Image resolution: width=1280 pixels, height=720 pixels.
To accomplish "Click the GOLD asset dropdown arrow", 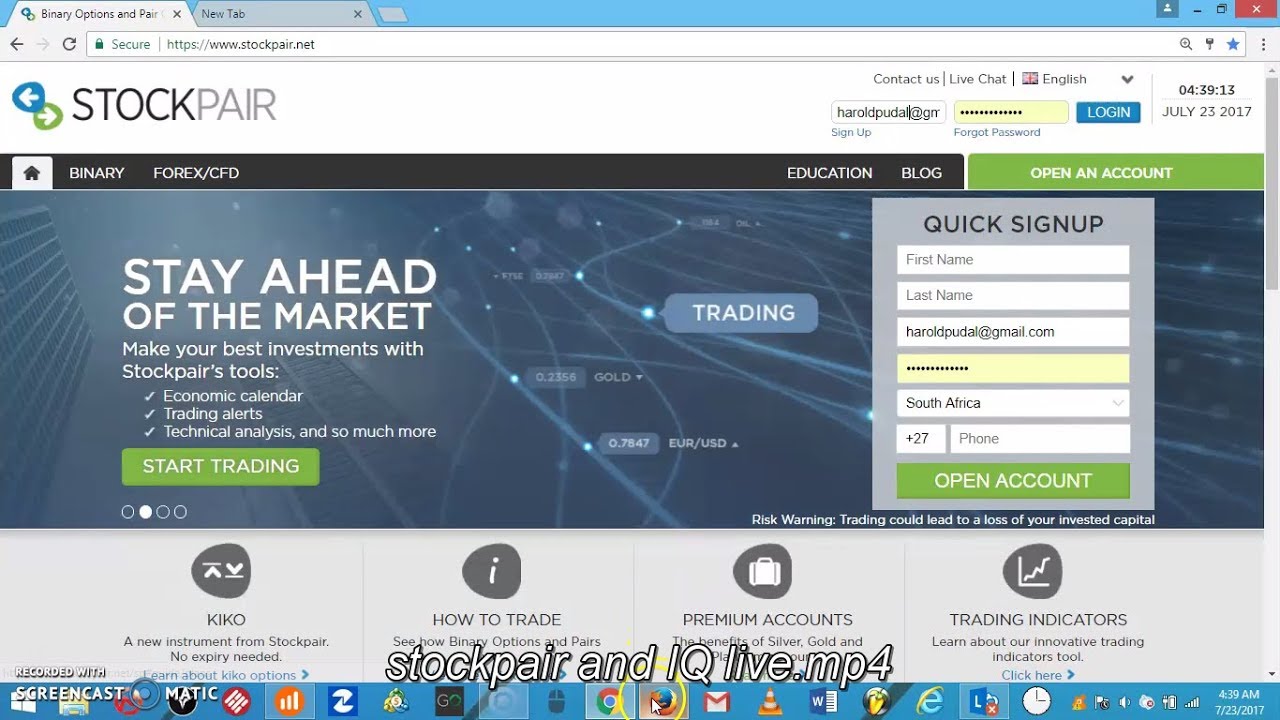I will (639, 377).
